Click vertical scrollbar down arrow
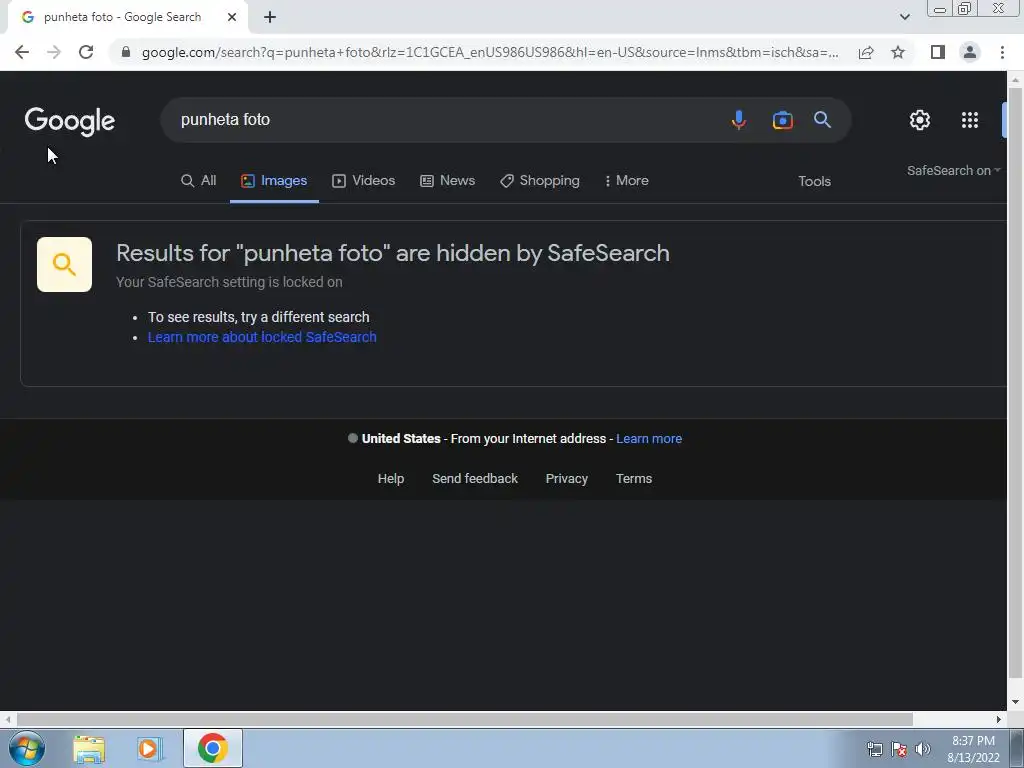The width and height of the screenshot is (1024, 768). pos(1015,702)
